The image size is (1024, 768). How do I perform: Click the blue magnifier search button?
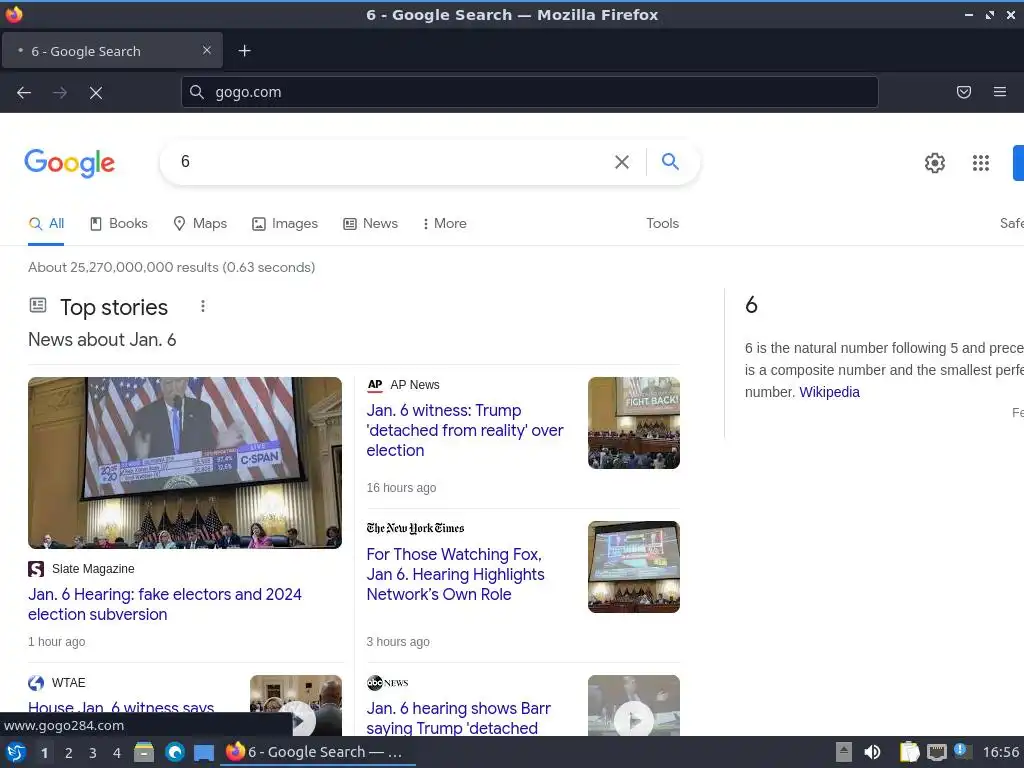coord(670,161)
